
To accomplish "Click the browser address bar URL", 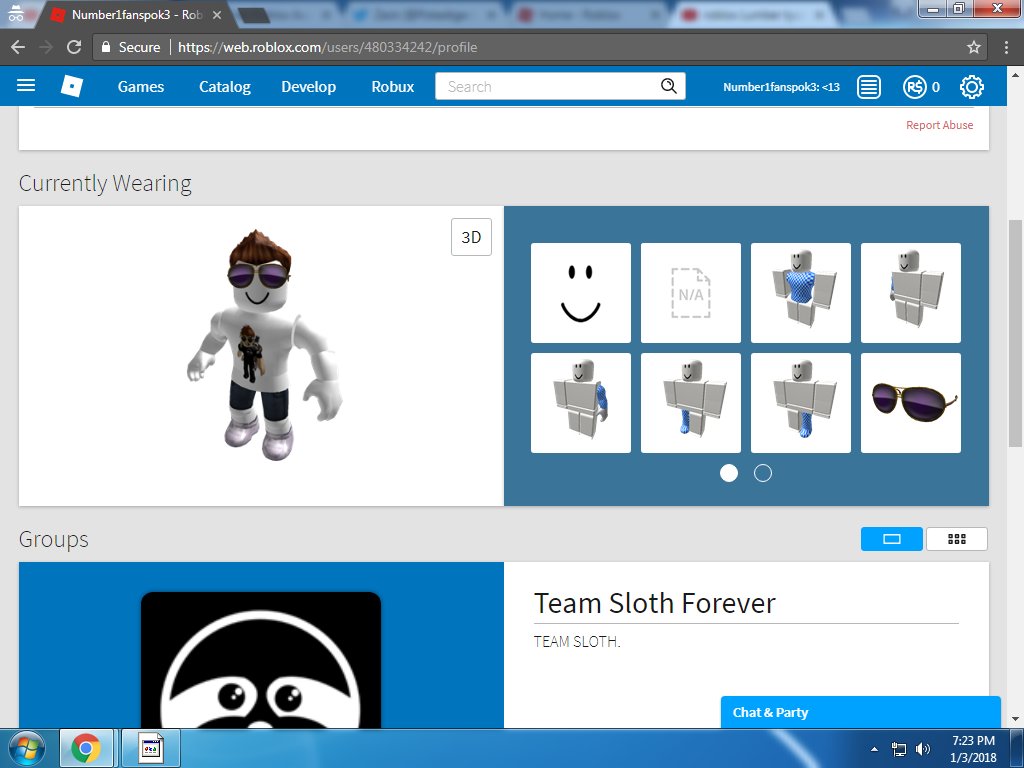I will point(327,47).
